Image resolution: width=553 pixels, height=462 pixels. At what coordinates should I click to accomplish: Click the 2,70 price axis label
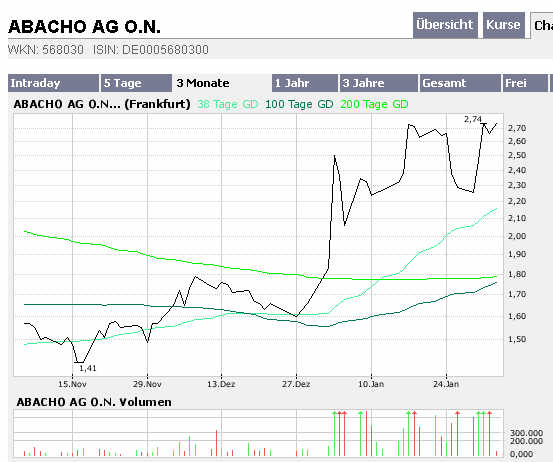point(517,128)
